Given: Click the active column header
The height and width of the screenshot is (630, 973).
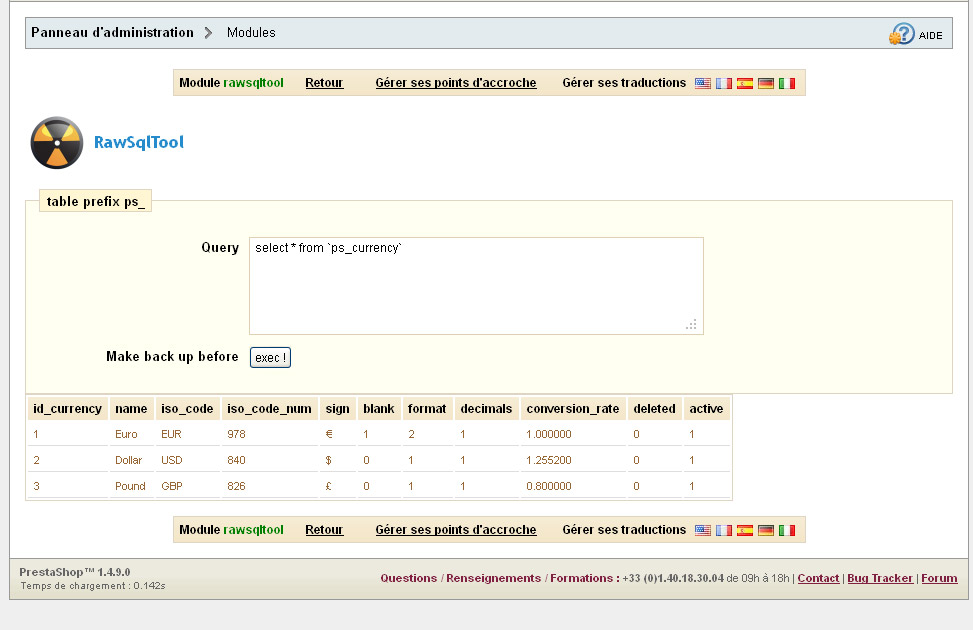Looking at the screenshot, I should pos(706,408).
